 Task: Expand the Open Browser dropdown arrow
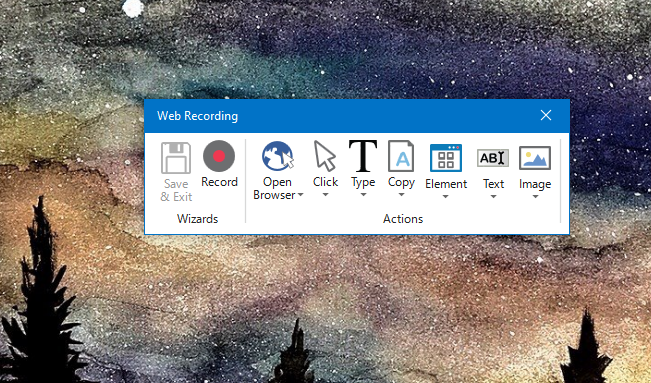(x=301, y=195)
